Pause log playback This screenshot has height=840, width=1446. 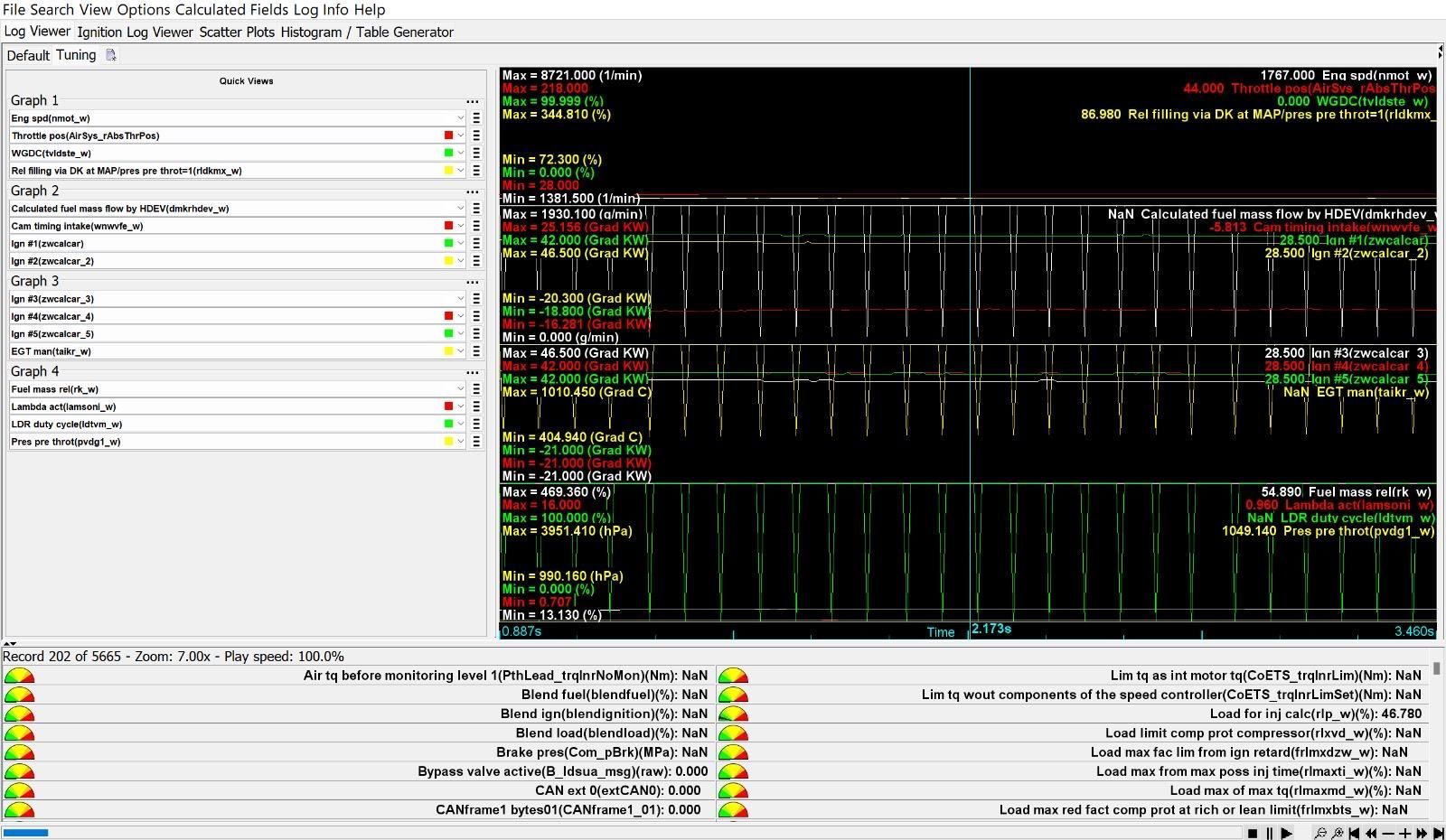click(1270, 833)
